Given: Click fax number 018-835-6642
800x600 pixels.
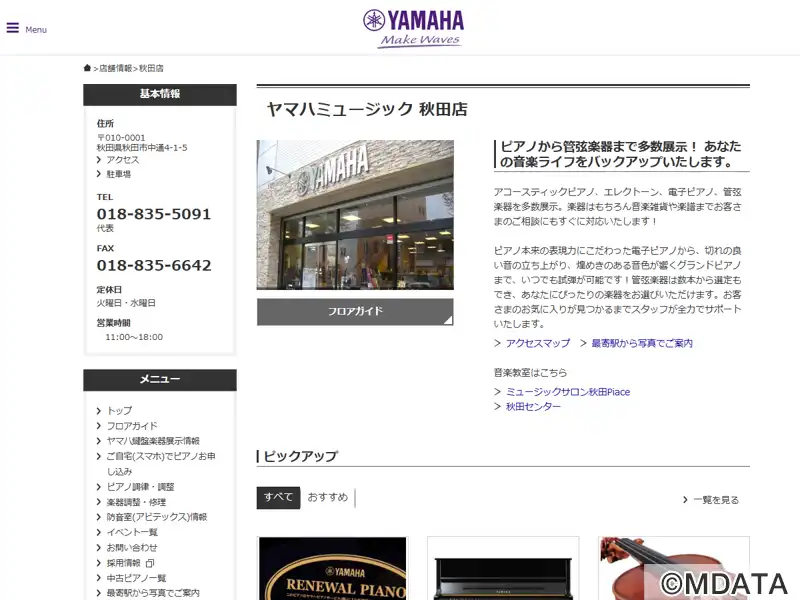Looking at the screenshot, I should pos(154,265).
